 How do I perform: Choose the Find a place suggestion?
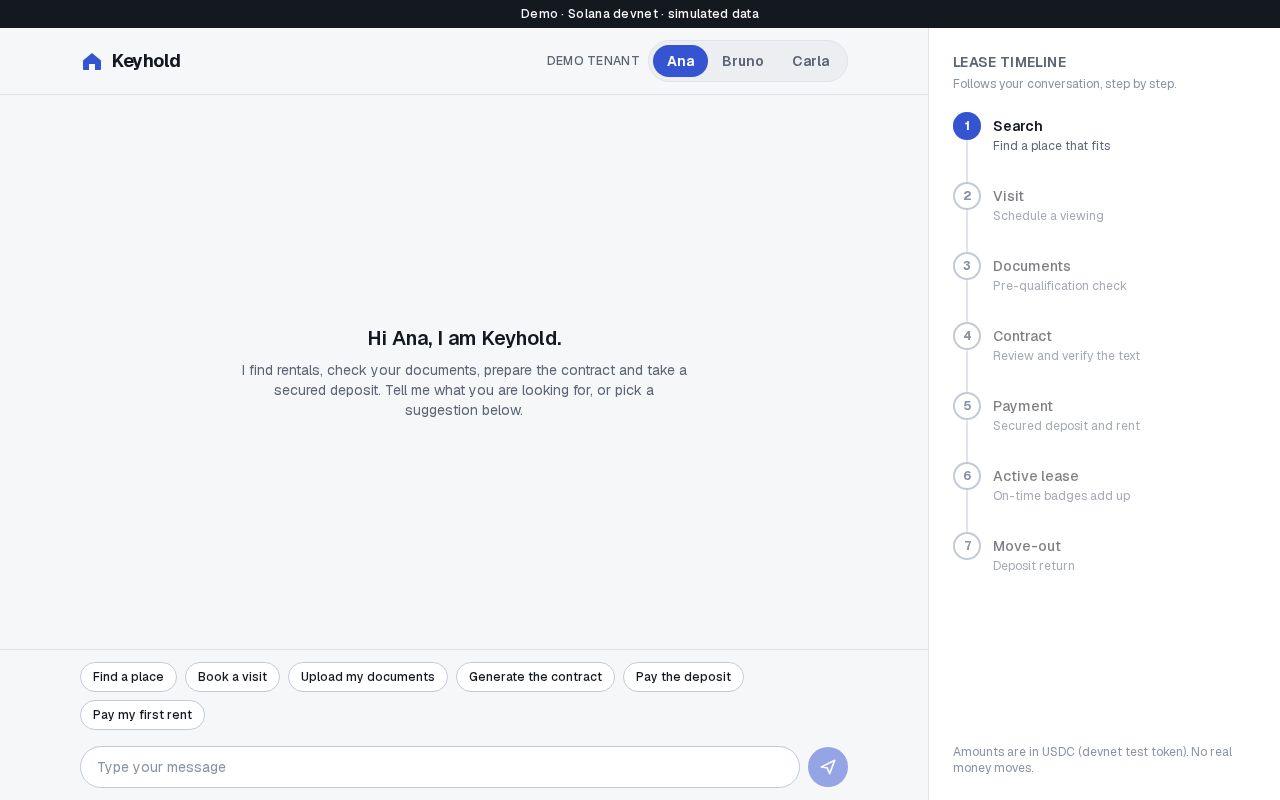click(x=128, y=677)
